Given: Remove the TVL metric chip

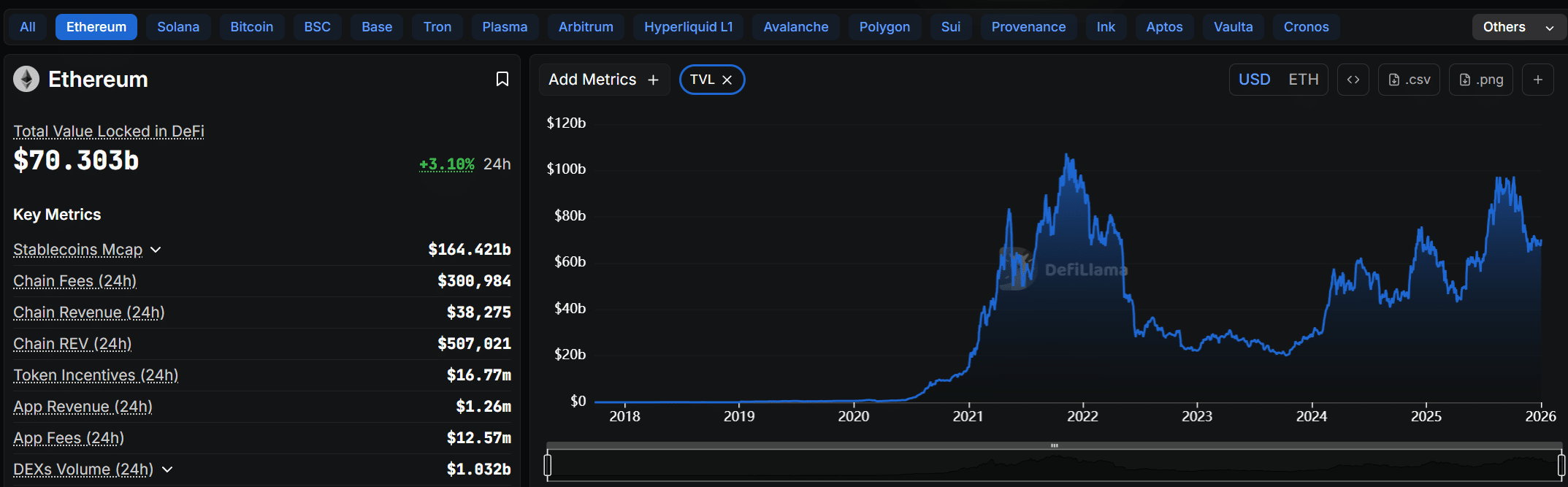Looking at the screenshot, I should point(727,80).
